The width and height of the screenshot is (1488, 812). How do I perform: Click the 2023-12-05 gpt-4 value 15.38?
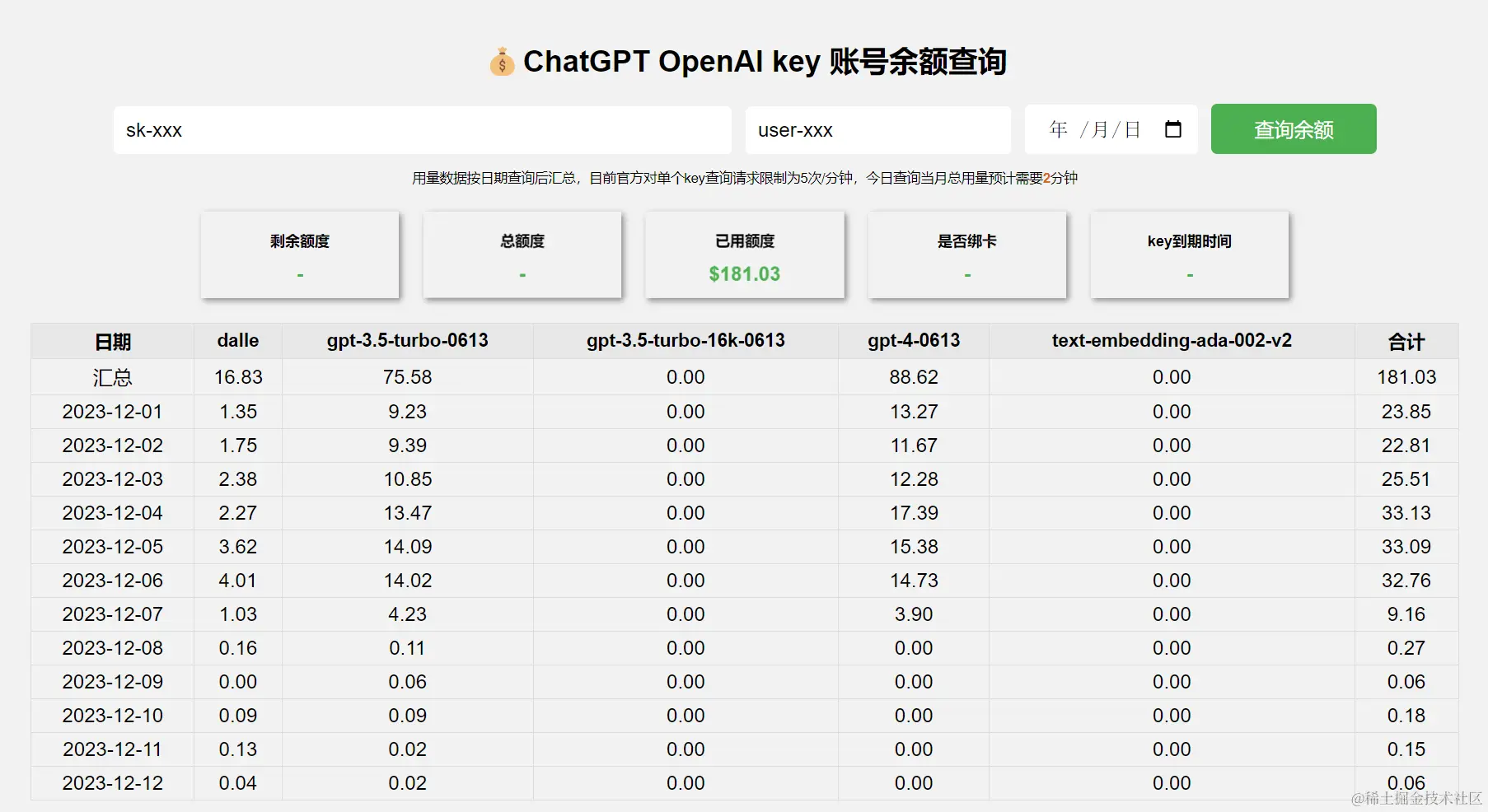coord(914,547)
